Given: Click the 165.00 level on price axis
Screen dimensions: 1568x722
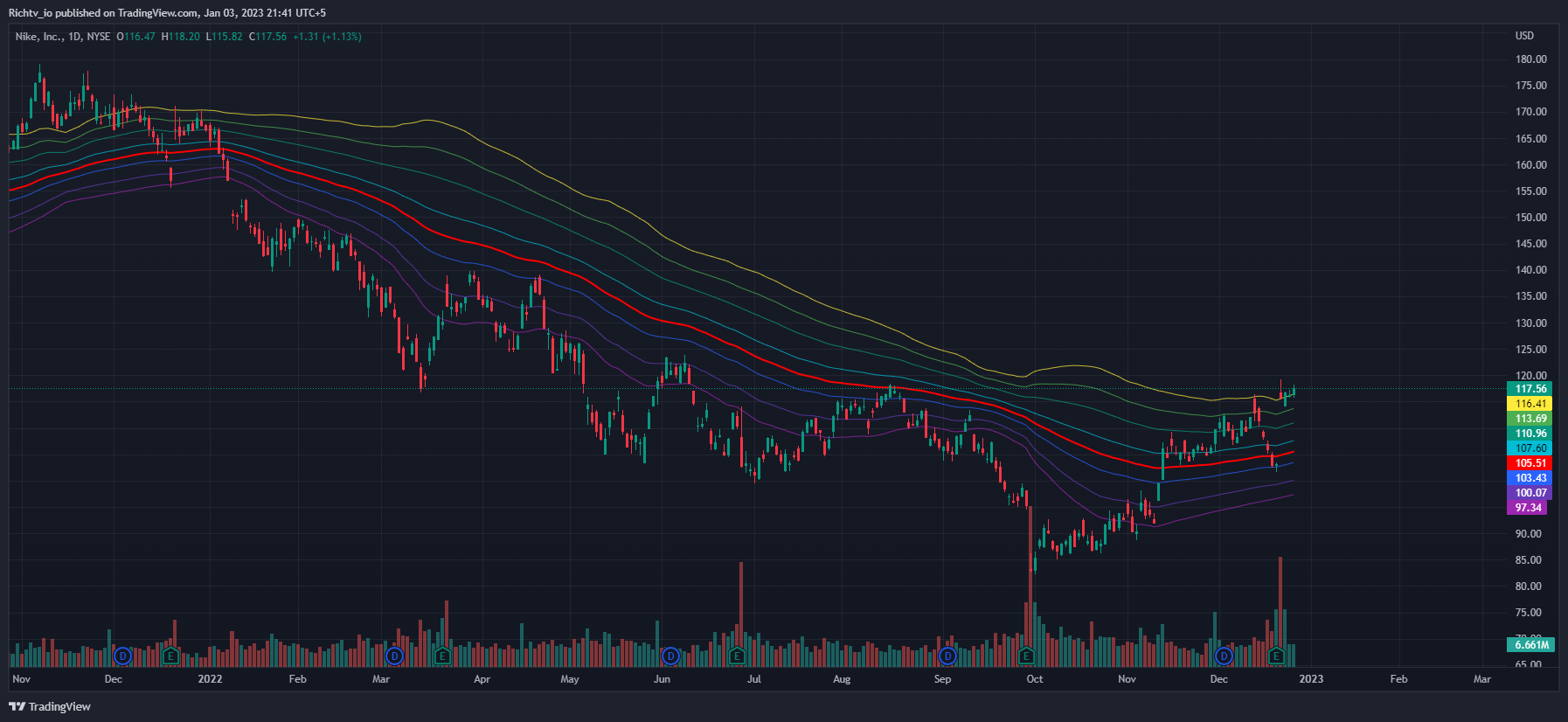Looking at the screenshot, I should point(1531,139).
